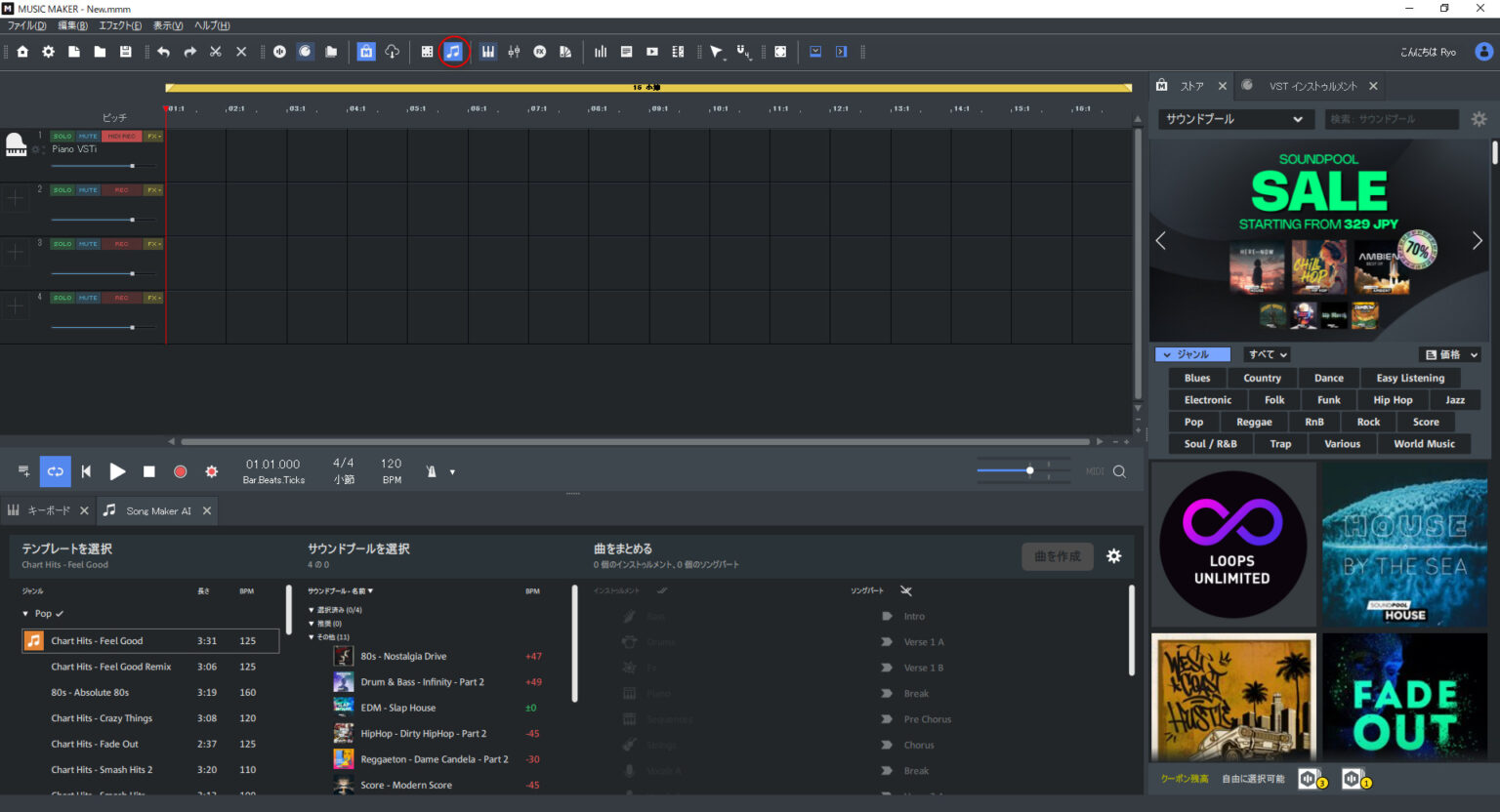
Task: Solo track 1 Piano VSTi
Action: pyautogui.click(x=62, y=137)
